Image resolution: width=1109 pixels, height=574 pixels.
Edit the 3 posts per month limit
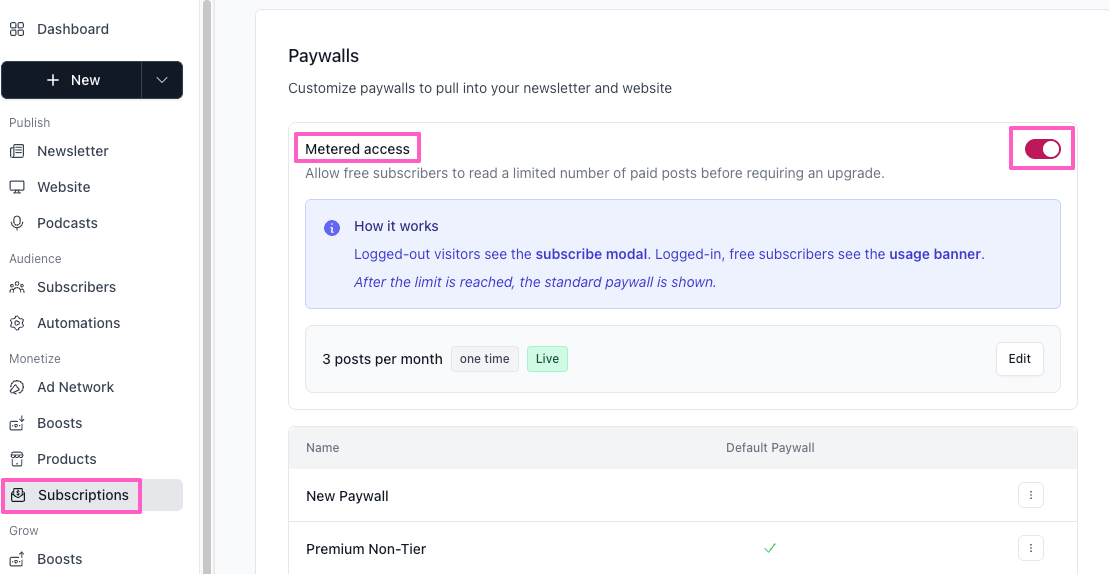click(1019, 359)
